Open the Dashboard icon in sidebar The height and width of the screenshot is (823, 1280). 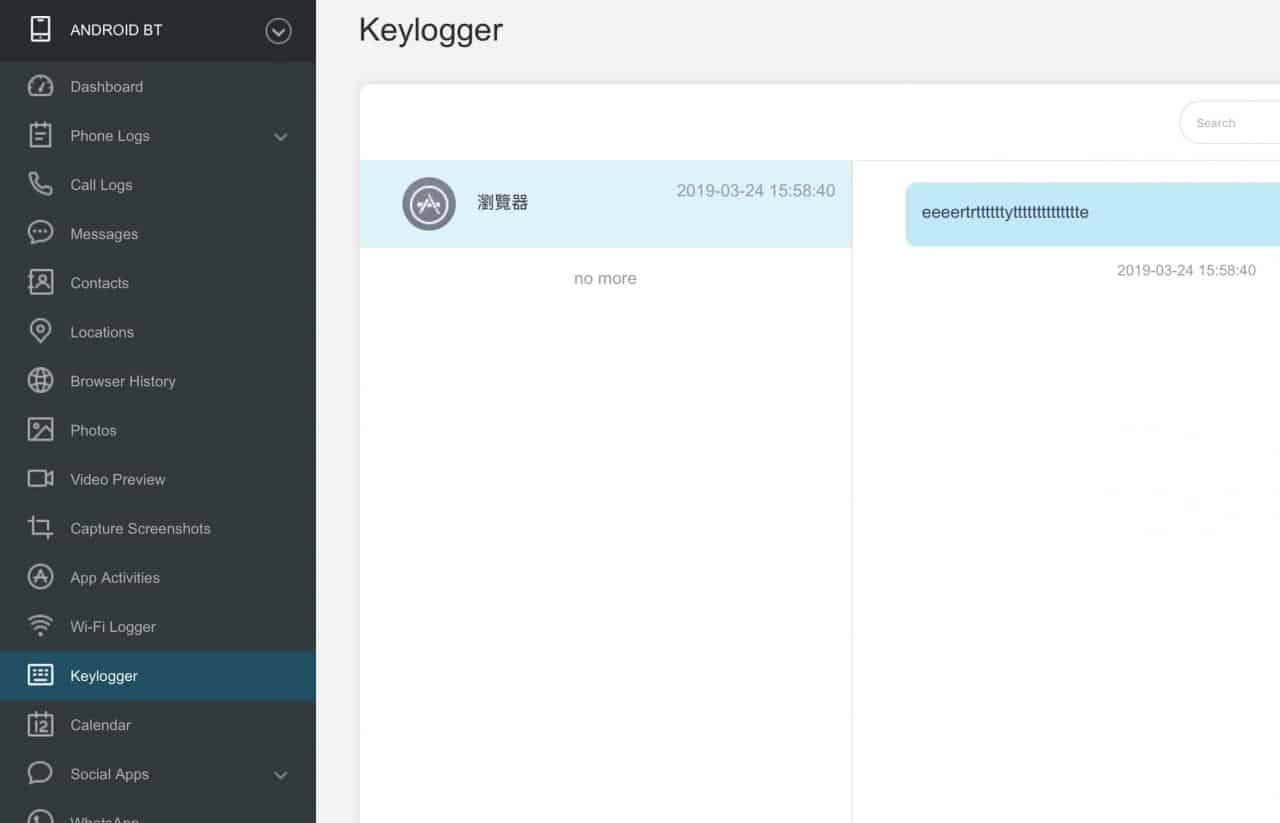pyautogui.click(x=40, y=86)
